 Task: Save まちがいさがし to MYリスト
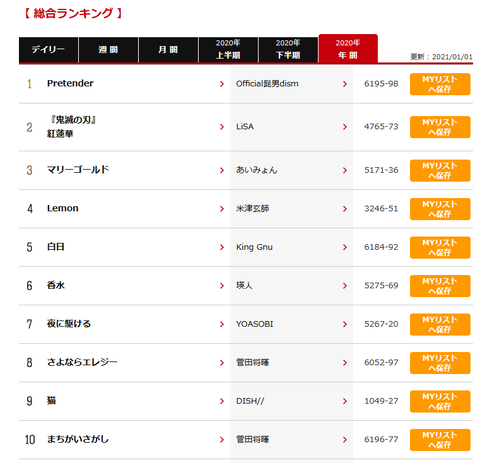(x=440, y=440)
